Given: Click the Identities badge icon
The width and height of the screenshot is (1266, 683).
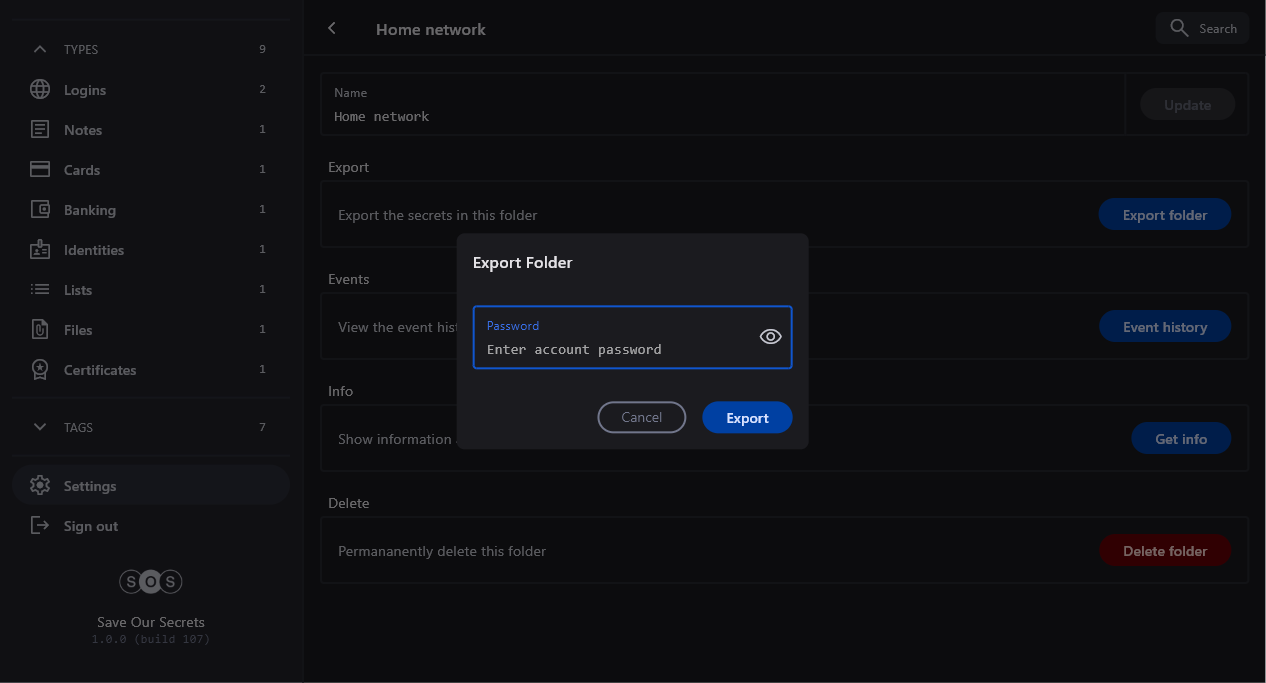Looking at the screenshot, I should [40, 250].
